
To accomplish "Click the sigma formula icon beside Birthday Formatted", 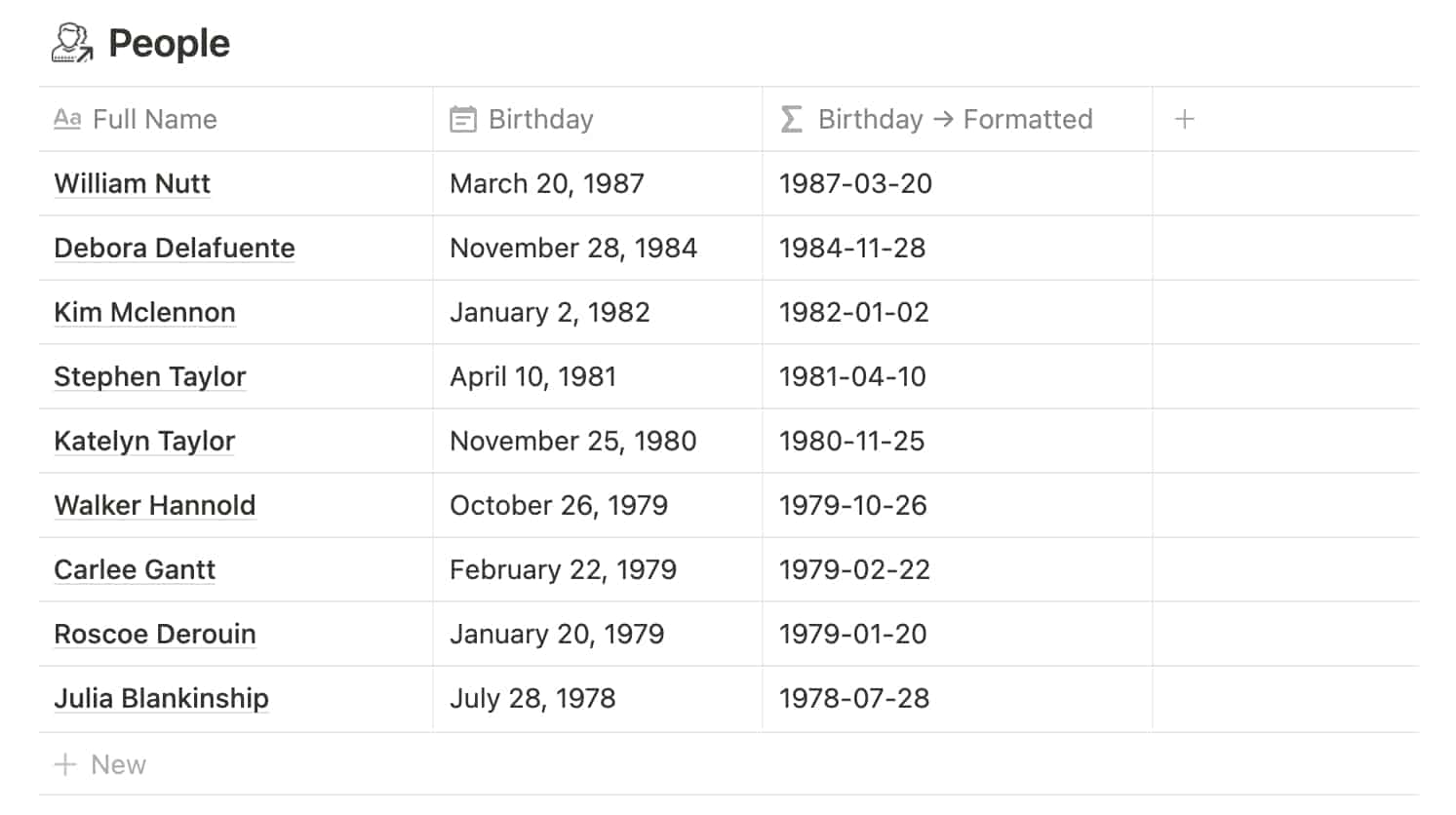I will [x=790, y=118].
